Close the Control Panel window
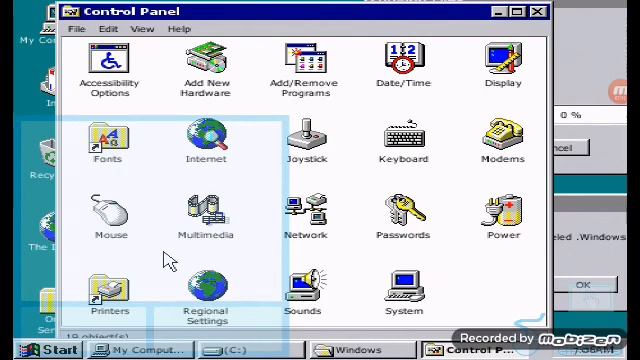640x360 pixels. (538, 11)
